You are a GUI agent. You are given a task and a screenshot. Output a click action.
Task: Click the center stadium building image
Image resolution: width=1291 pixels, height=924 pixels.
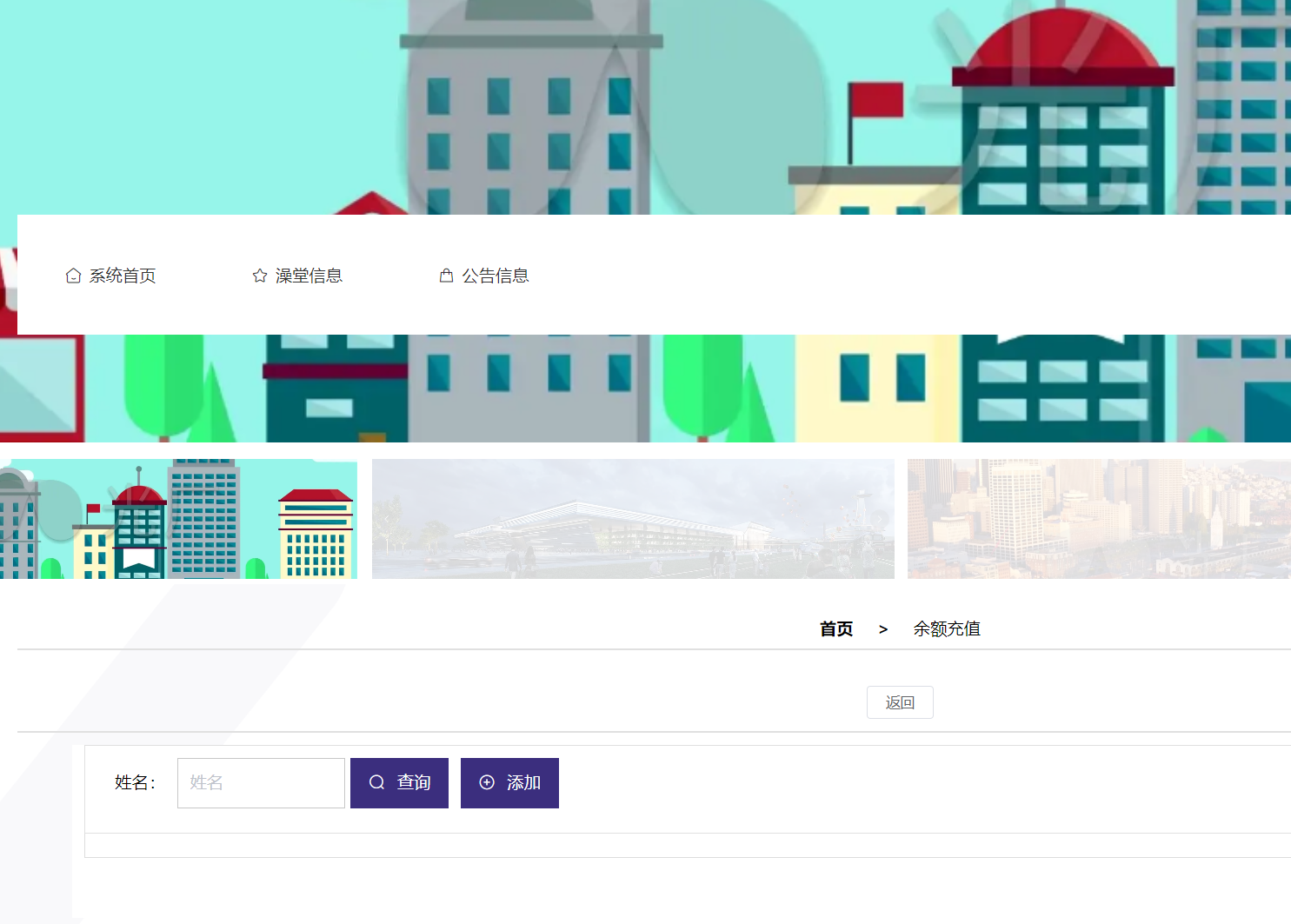[633, 519]
